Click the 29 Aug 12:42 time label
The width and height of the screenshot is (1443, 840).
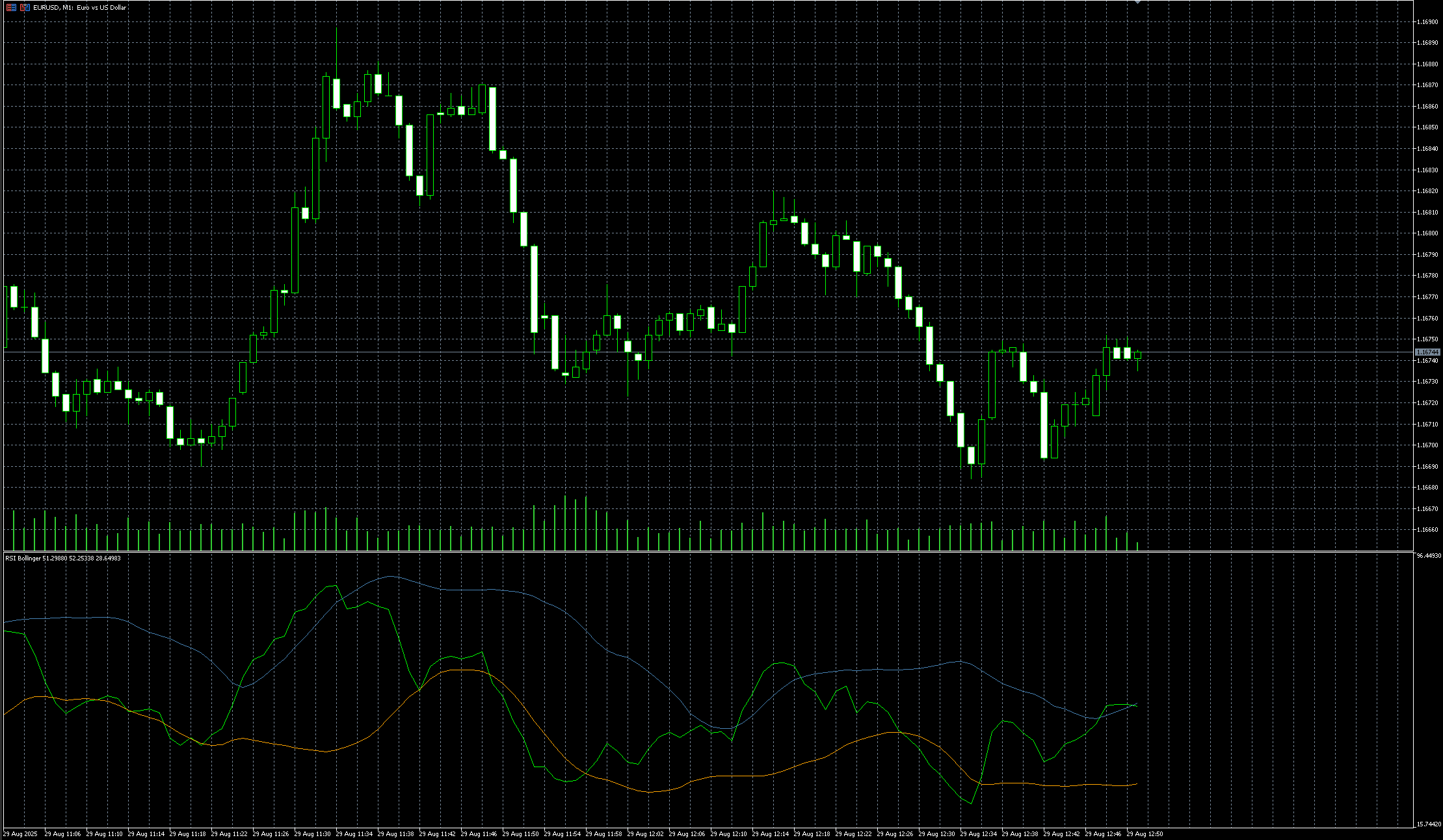click(x=1061, y=833)
